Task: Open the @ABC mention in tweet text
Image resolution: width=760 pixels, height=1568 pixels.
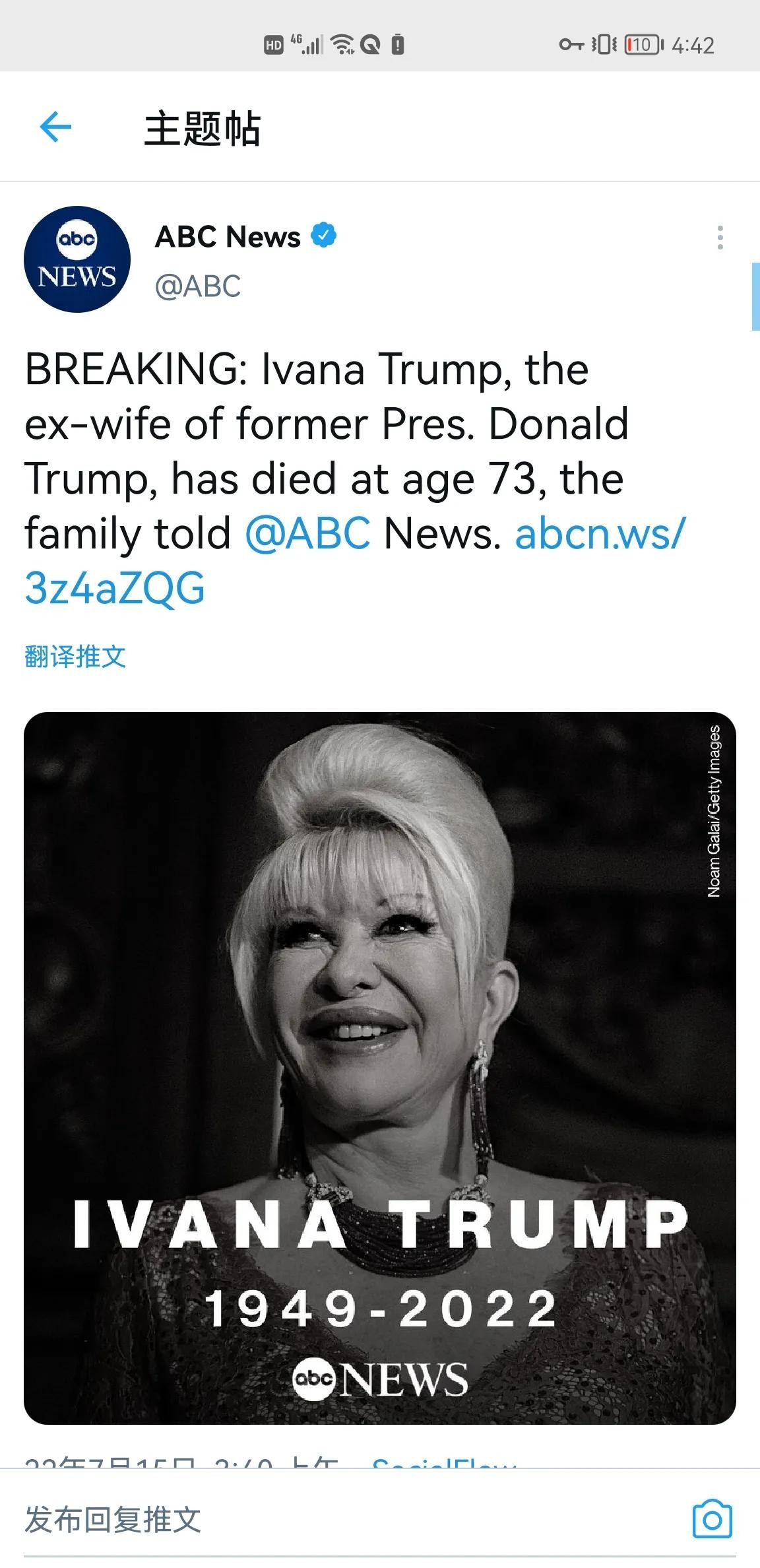Action: coord(308,533)
